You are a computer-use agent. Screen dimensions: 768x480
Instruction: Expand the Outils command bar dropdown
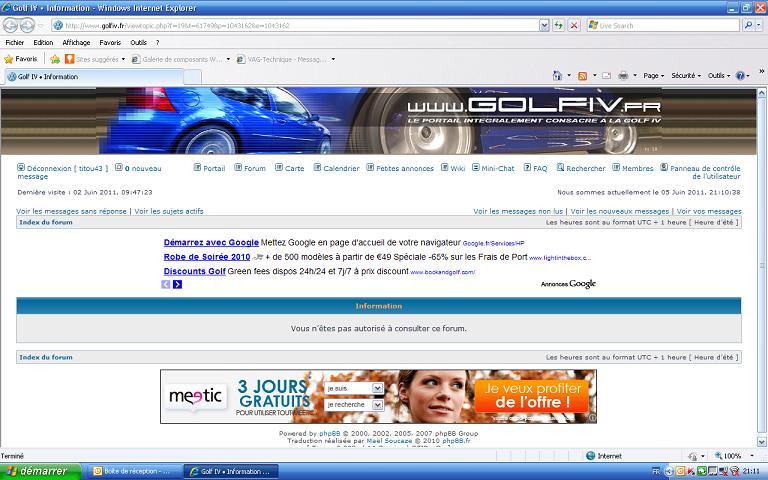[719, 75]
